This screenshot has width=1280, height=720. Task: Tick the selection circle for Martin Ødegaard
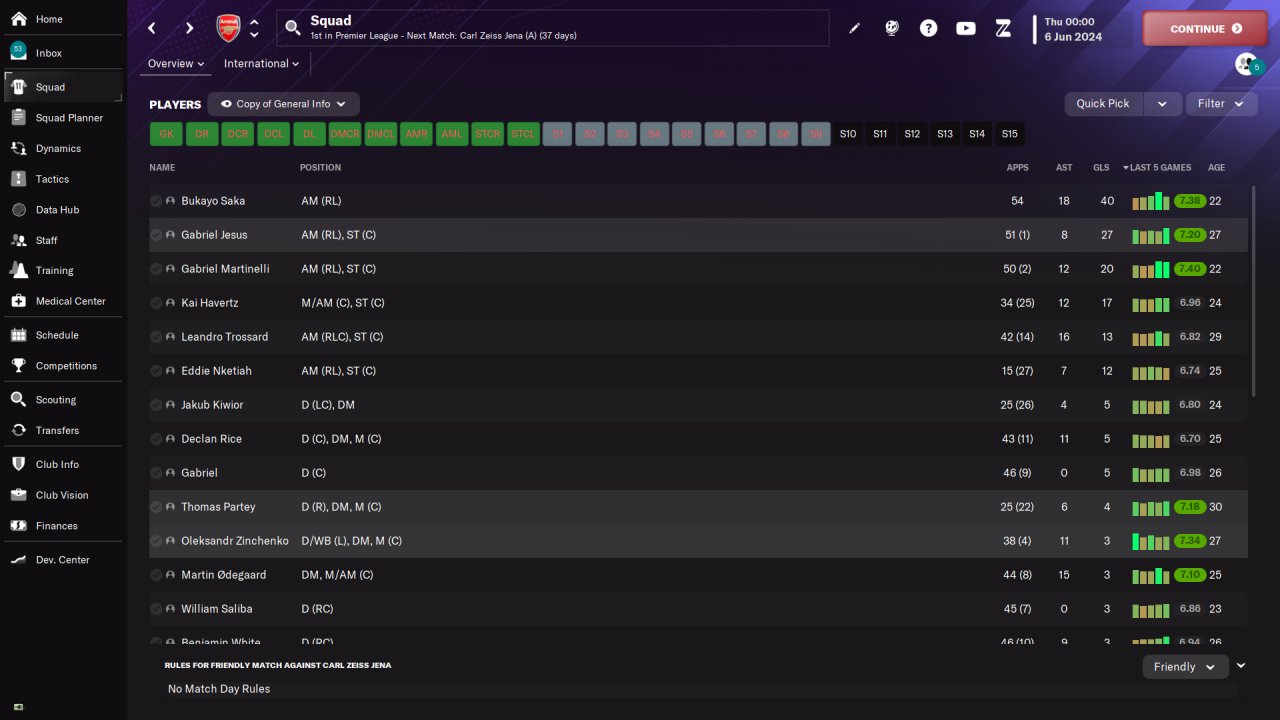[x=156, y=575]
